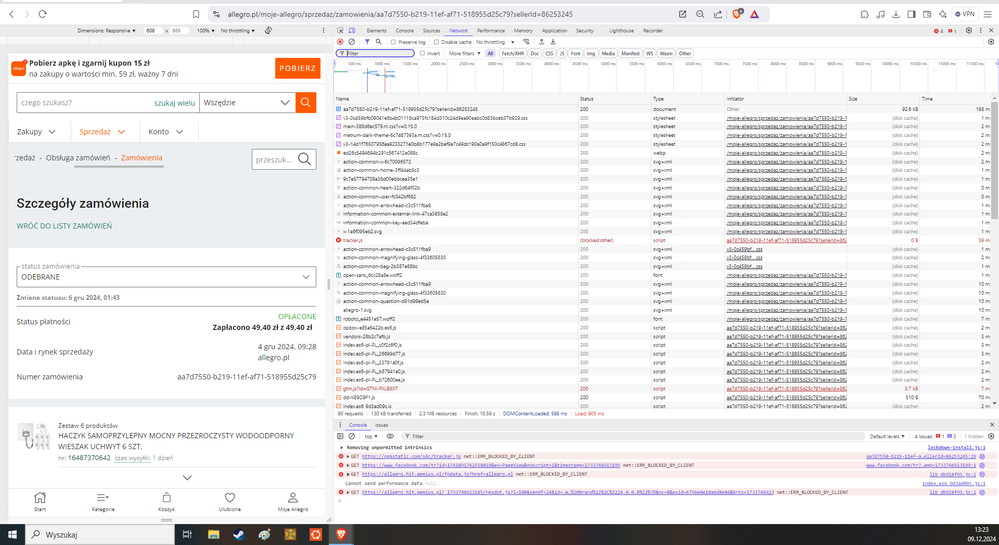Click 'szukaj wielu' link
This screenshot has width=999, height=545.
click(x=175, y=103)
